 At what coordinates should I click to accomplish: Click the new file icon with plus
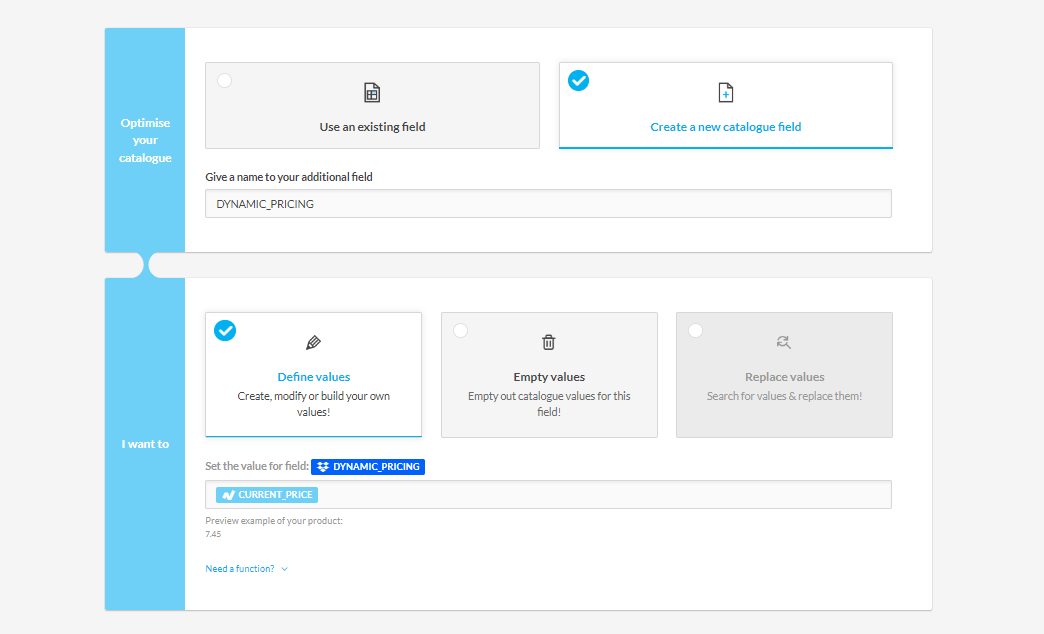[726, 93]
